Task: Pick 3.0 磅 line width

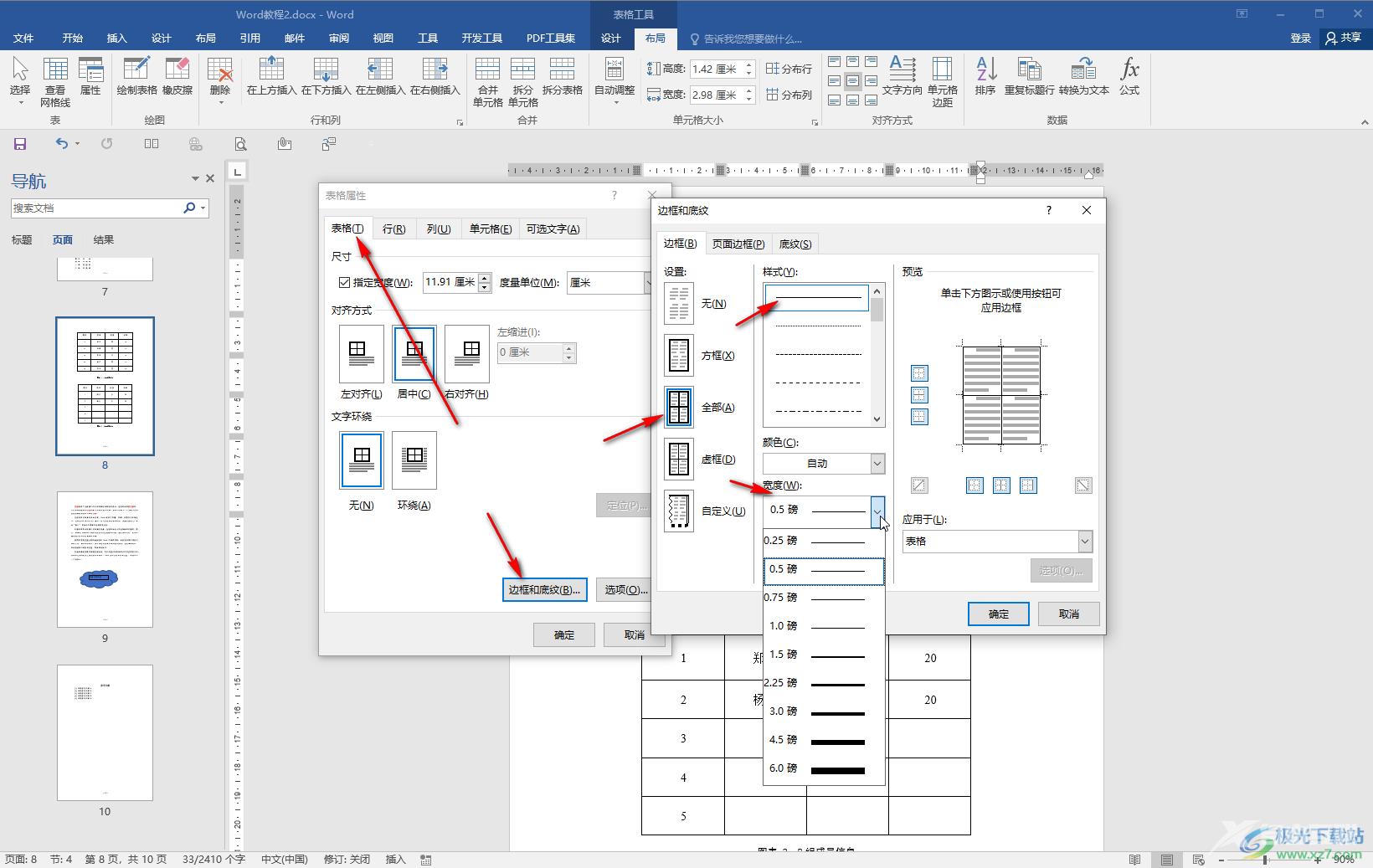Action: tap(824, 711)
